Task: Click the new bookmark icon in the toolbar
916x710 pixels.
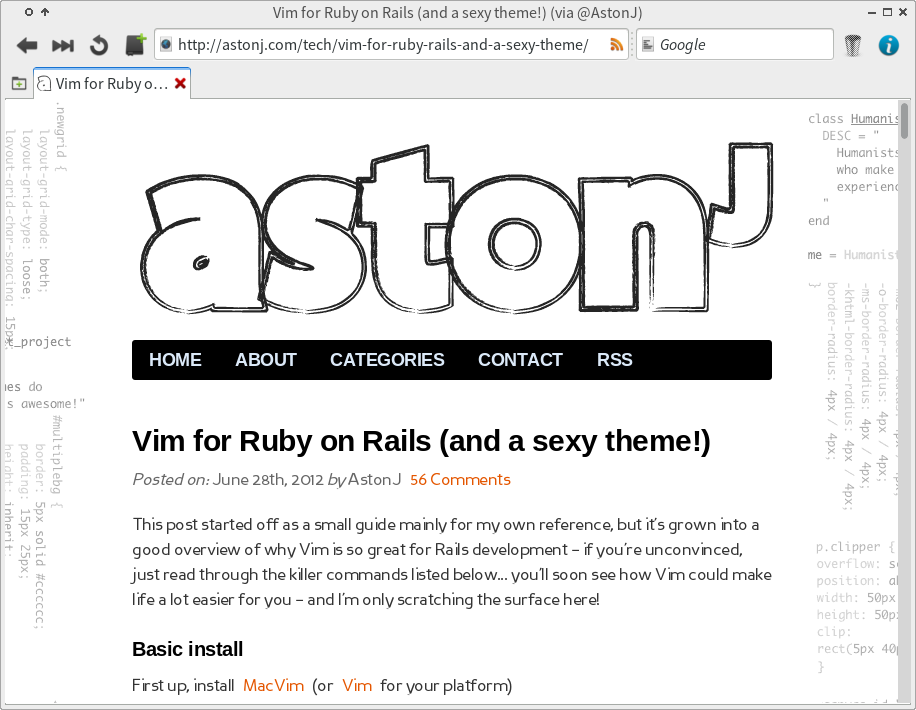Action: click(135, 45)
